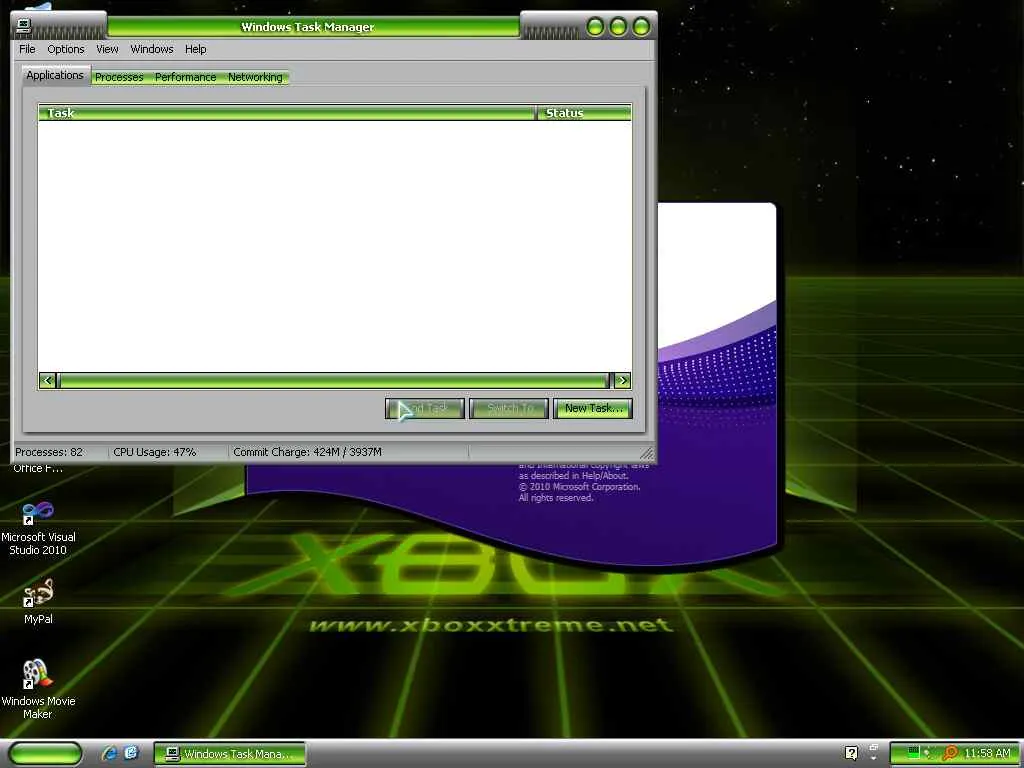The image size is (1024, 768).
Task: Sort list by the Task column header
Action: 287,113
